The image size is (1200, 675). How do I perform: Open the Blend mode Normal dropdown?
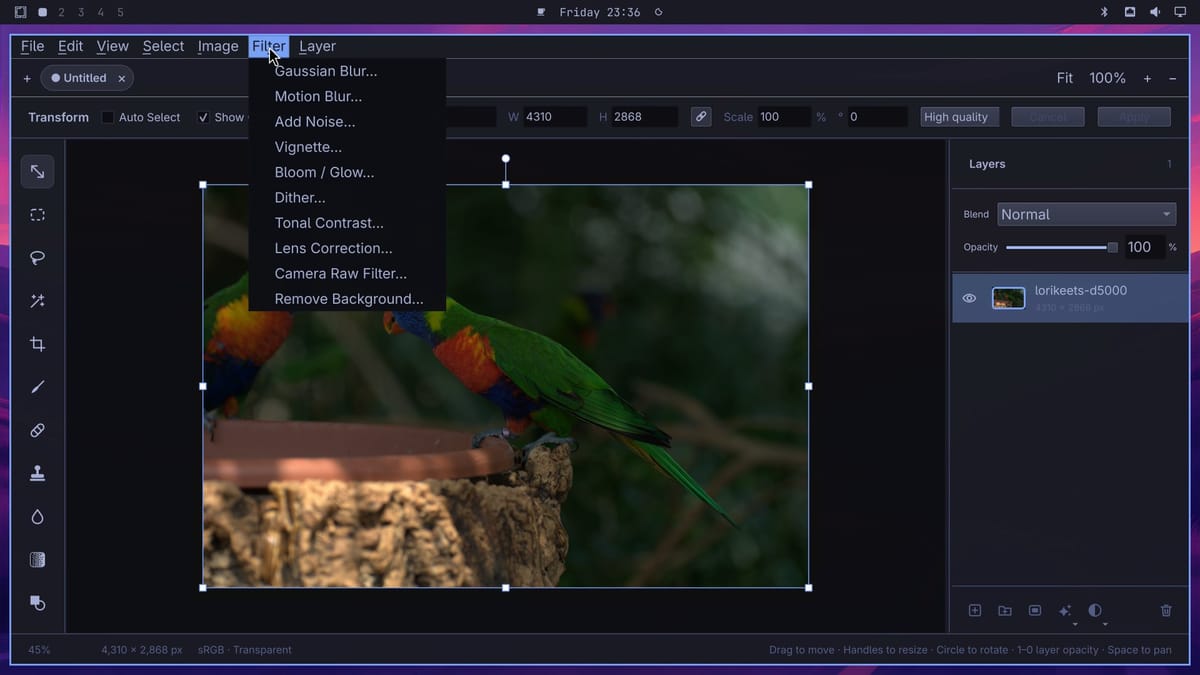(1086, 214)
